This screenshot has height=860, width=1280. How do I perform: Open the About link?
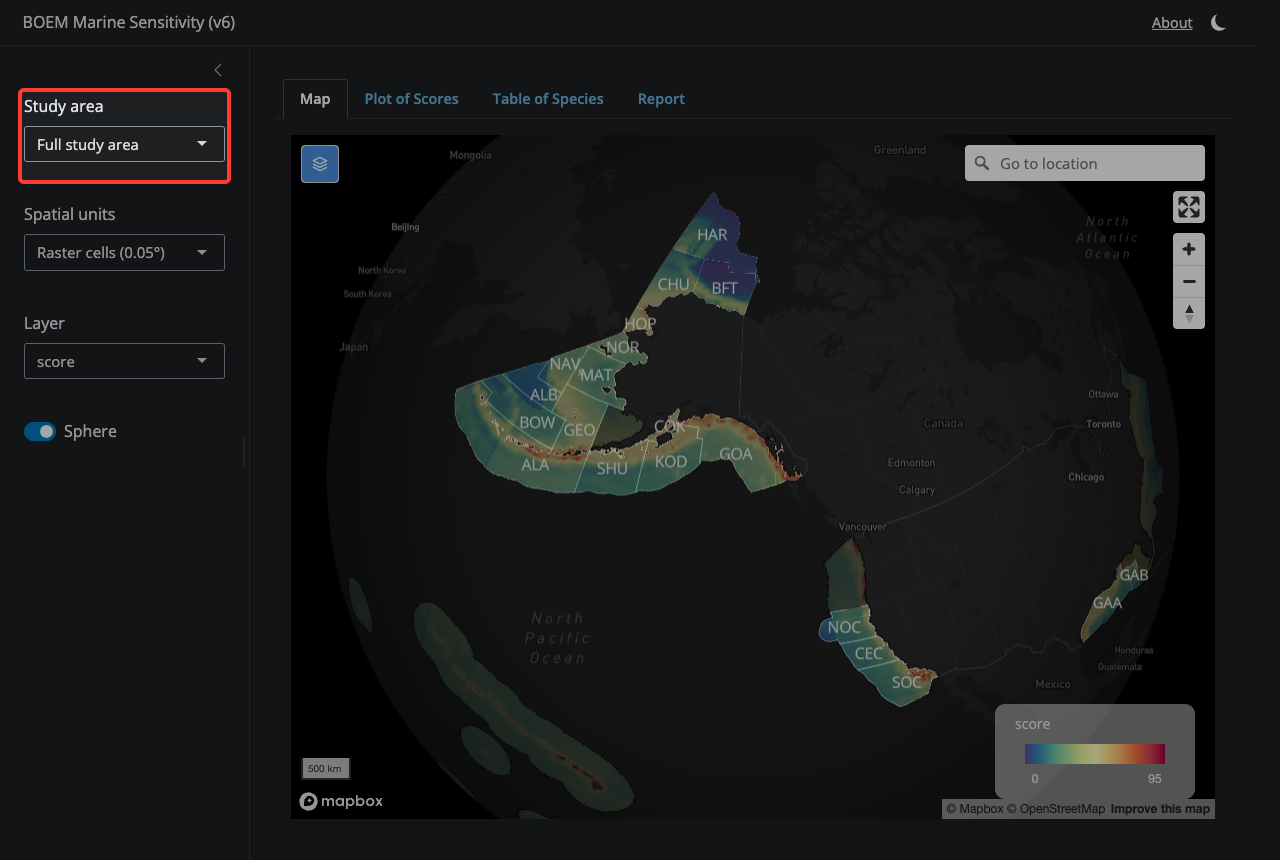[1172, 22]
